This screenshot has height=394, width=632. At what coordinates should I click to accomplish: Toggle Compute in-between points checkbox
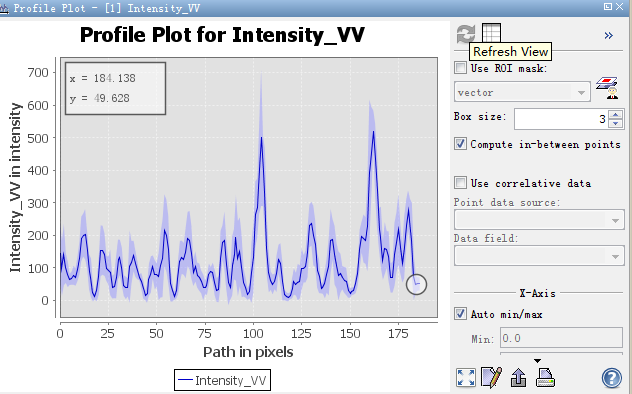click(460, 144)
